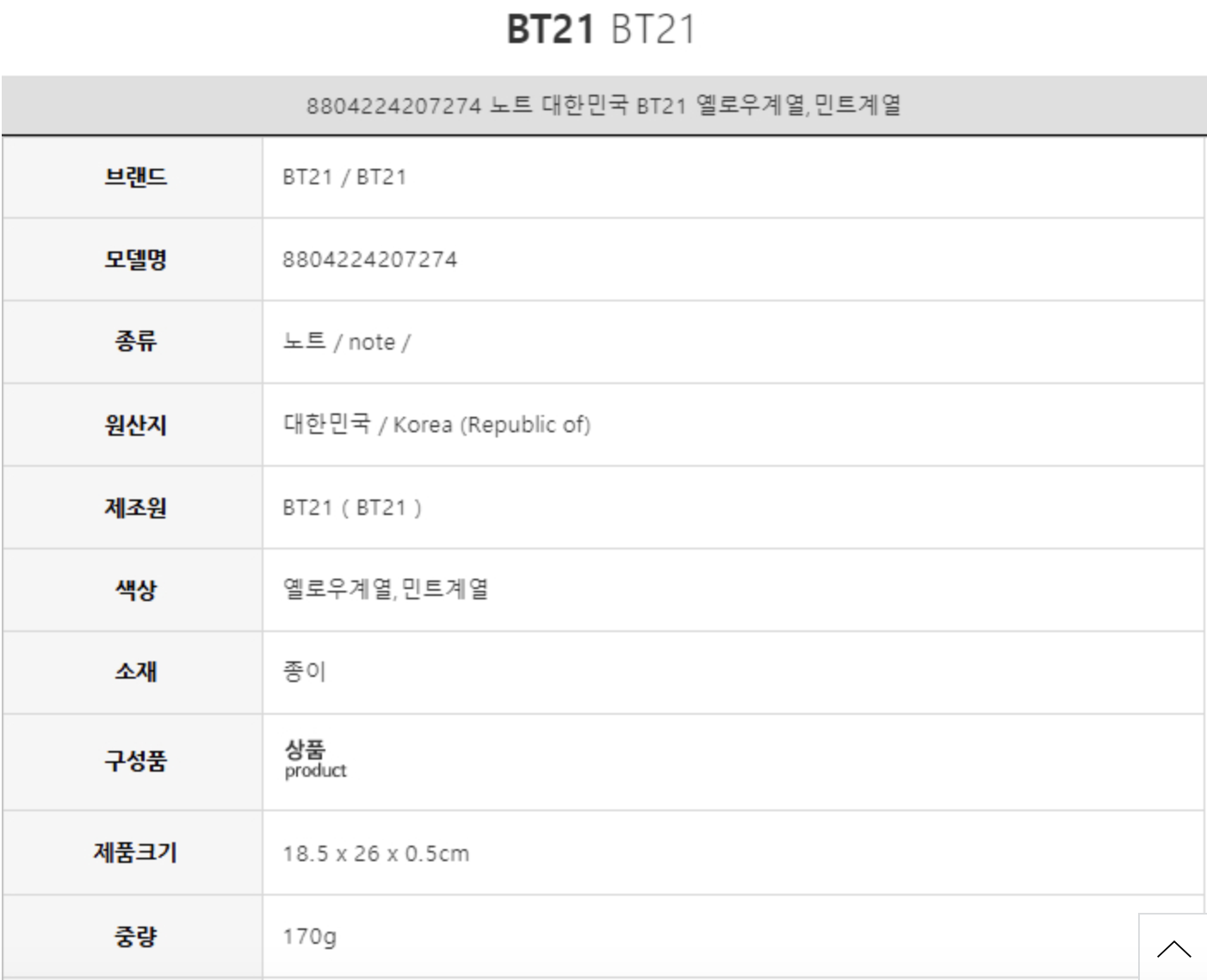Viewport: 1207px width, 980px height.
Task: Select the 제조원 row label
Action: pyautogui.click(x=135, y=507)
